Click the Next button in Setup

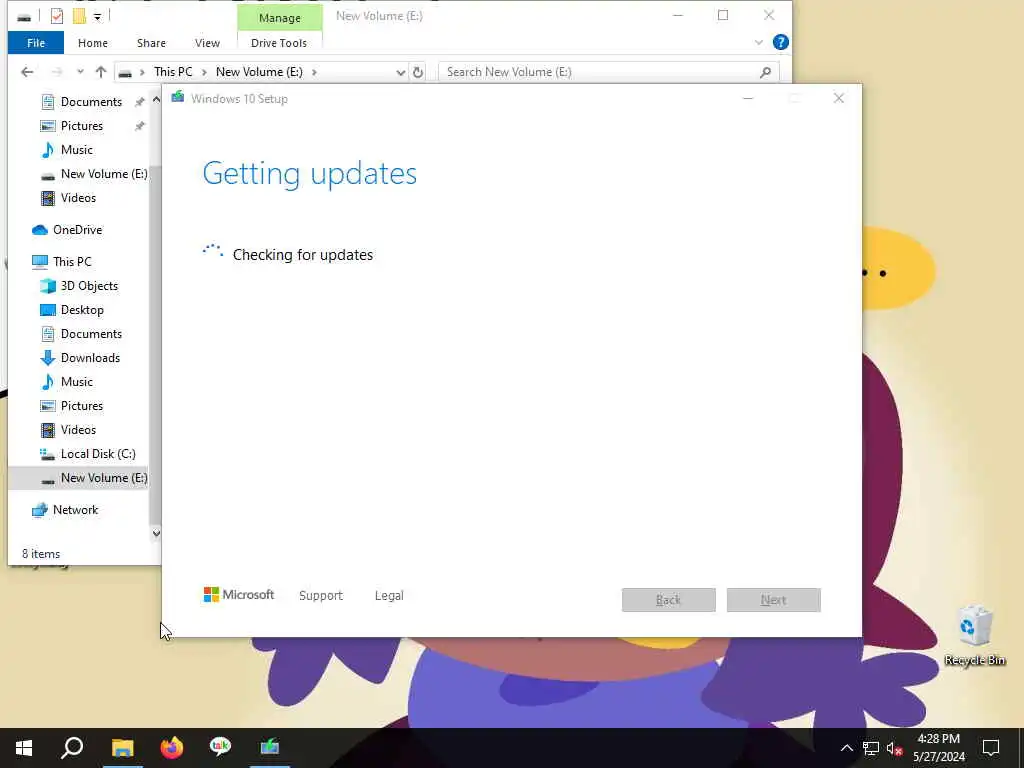tap(773, 600)
